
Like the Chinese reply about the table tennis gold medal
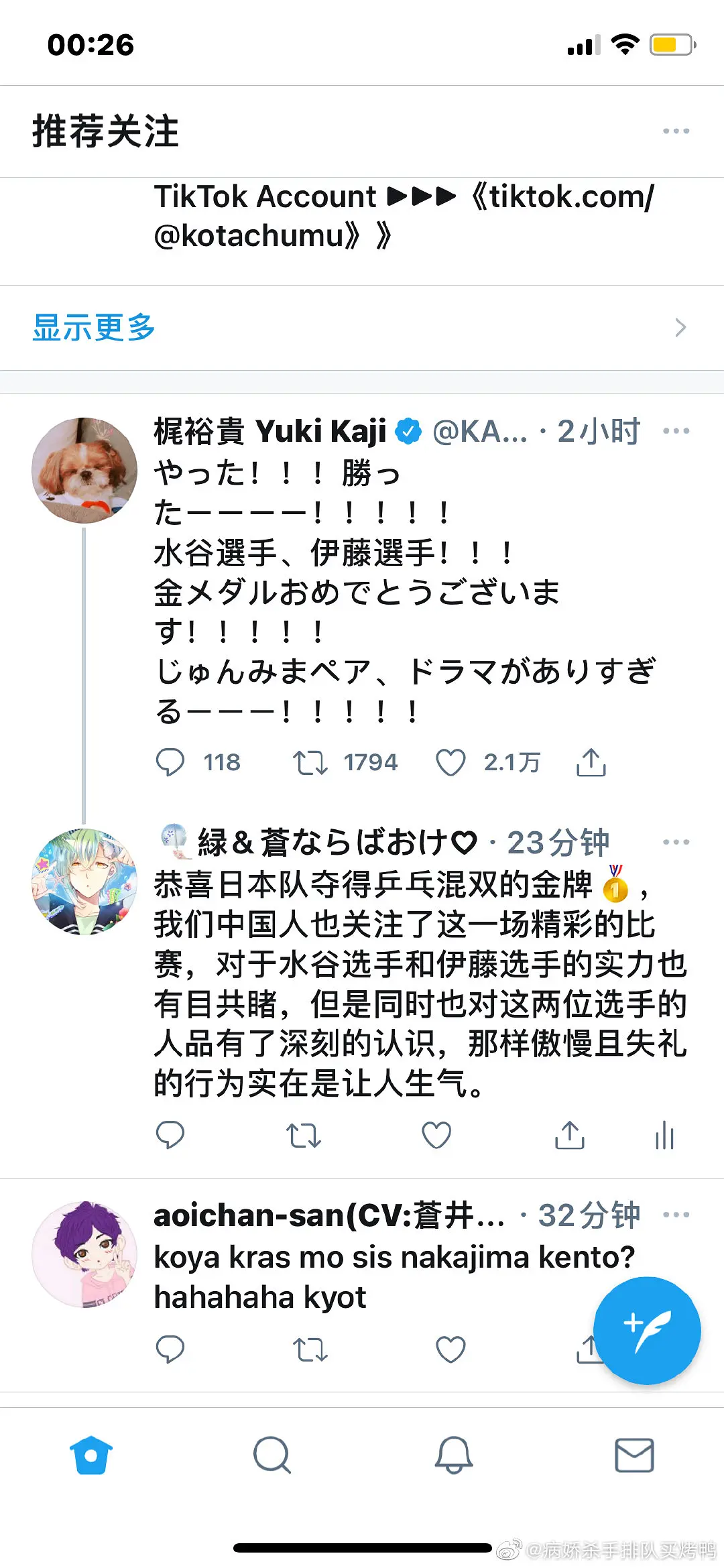tap(436, 1135)
